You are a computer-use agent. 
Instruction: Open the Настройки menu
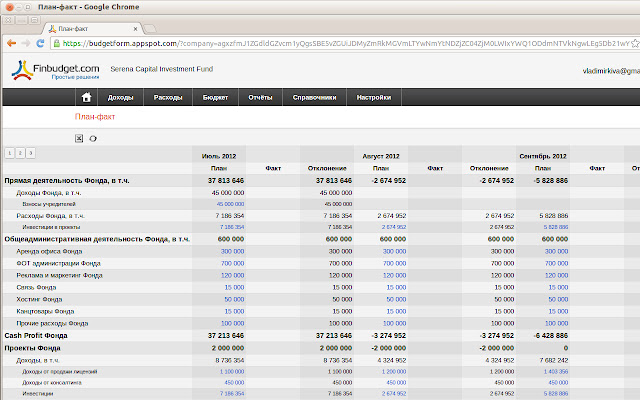(374, 98)
